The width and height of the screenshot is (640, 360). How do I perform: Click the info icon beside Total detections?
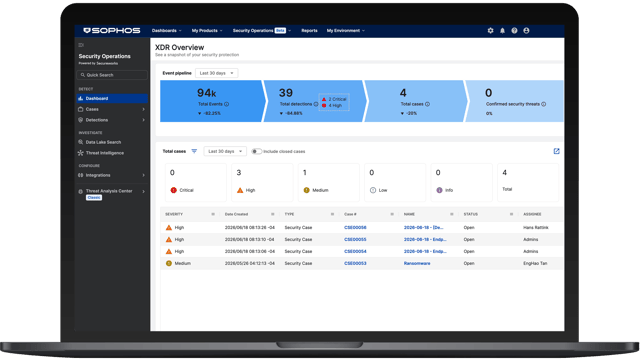316,104
